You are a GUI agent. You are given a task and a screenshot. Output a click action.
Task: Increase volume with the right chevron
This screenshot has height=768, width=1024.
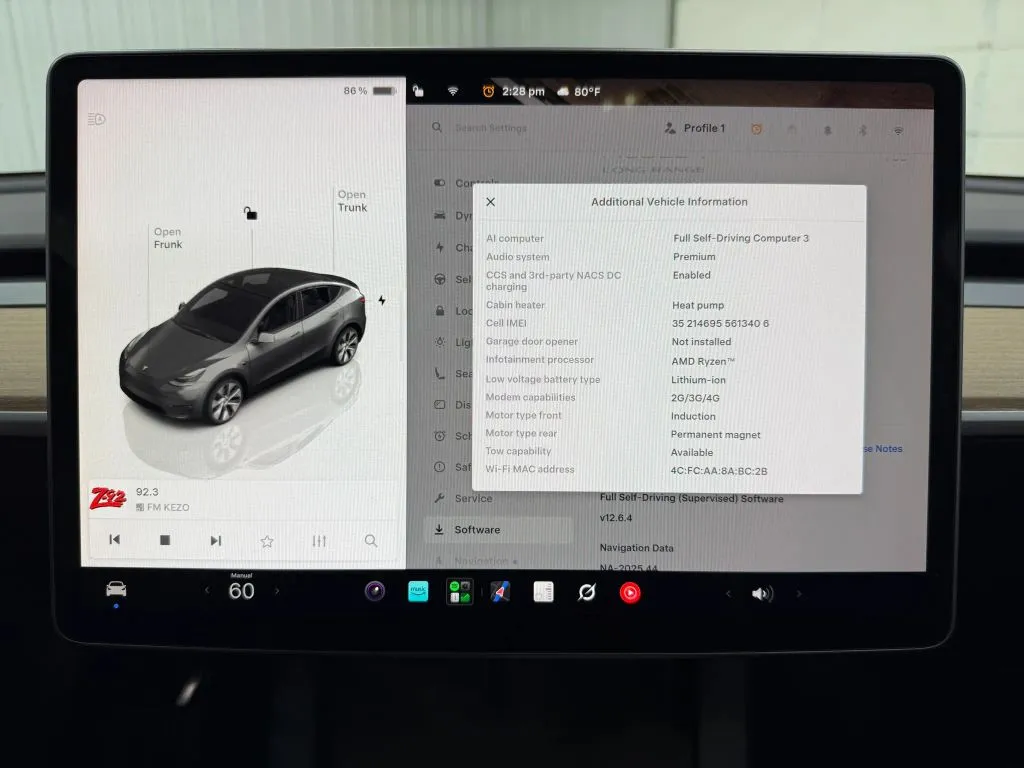(x=798, y=594)
